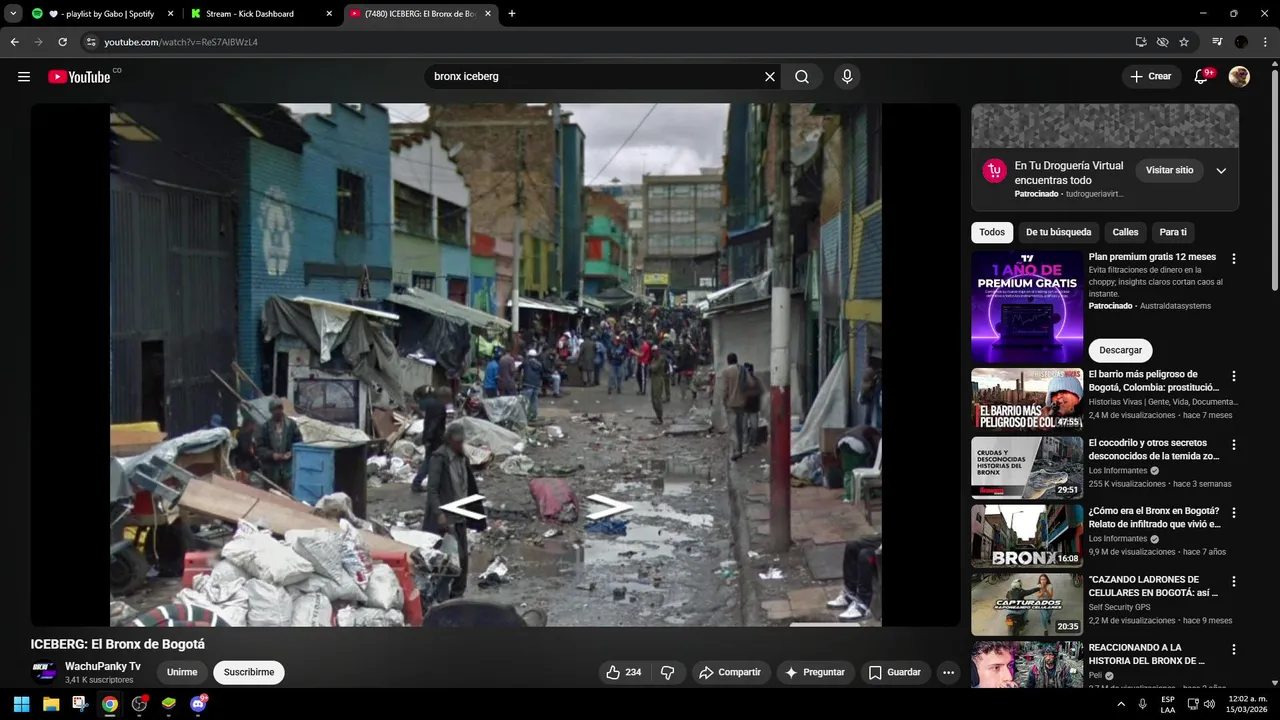Like the video with thumbs up
Screen dimensions: 1280x720
[x=624, y=673]
